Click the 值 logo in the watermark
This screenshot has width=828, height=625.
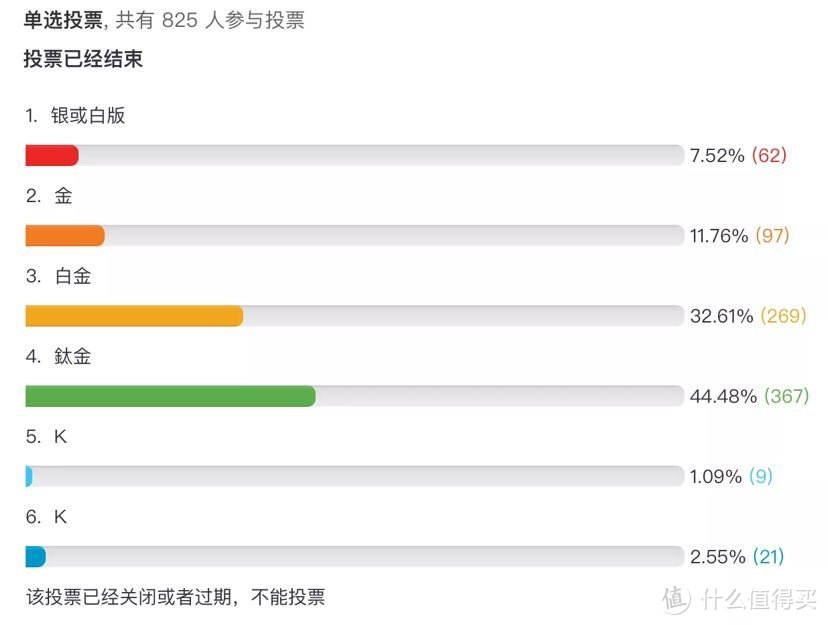coord(676,597)
